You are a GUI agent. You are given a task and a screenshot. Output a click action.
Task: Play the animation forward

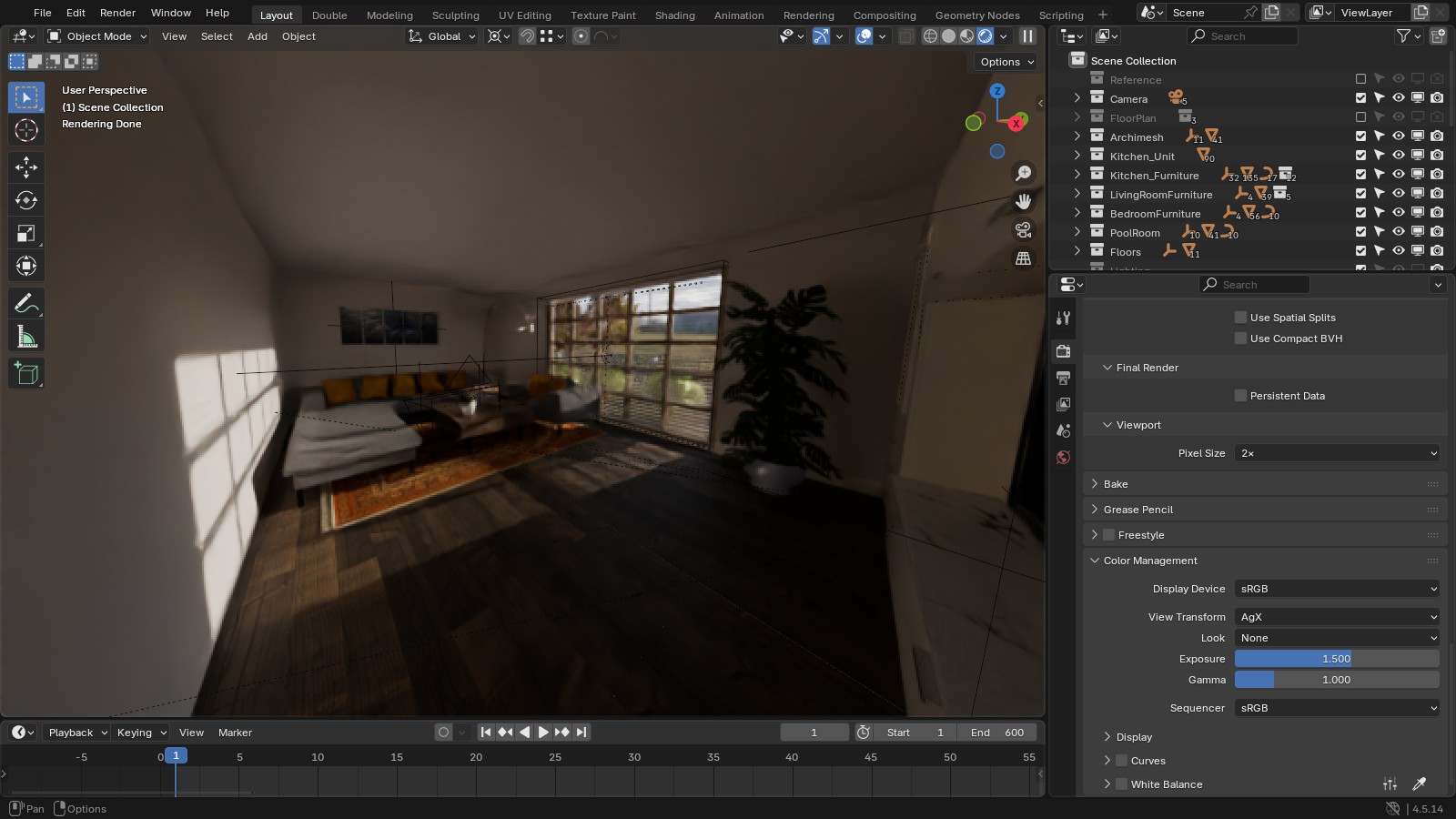543,733
